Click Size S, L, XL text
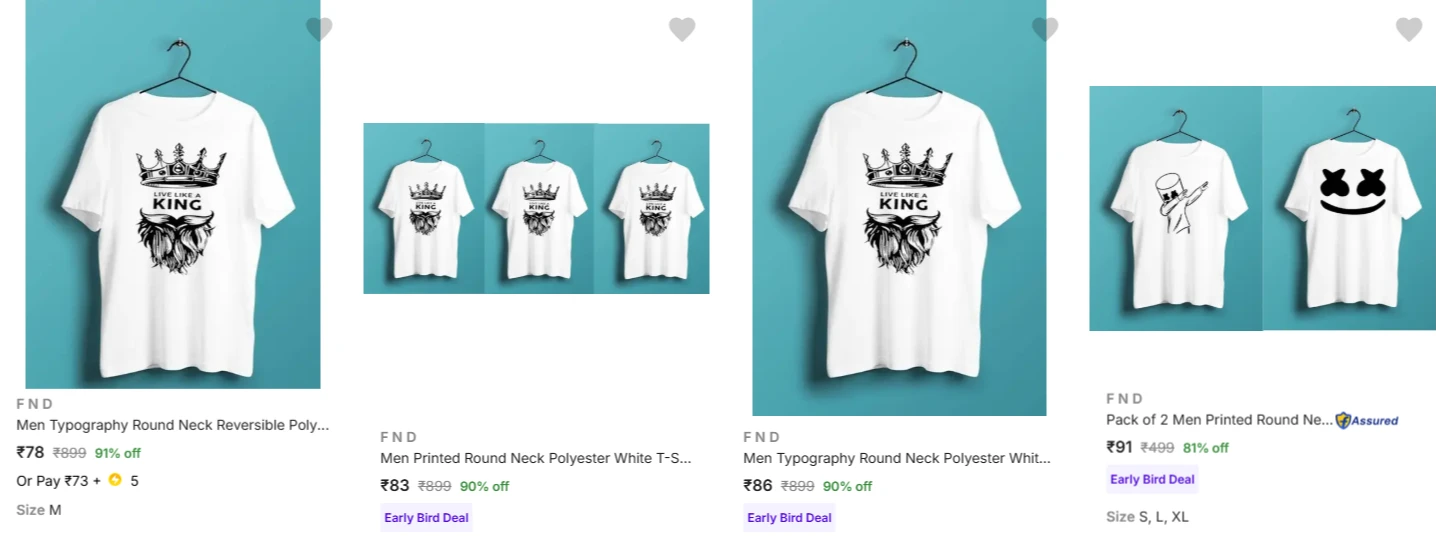 click(1147, 517)
